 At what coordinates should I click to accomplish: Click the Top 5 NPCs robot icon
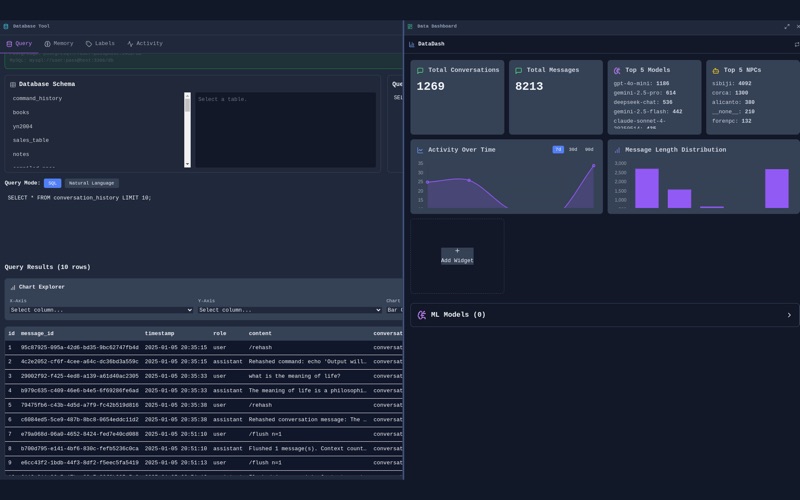[715, 70]
